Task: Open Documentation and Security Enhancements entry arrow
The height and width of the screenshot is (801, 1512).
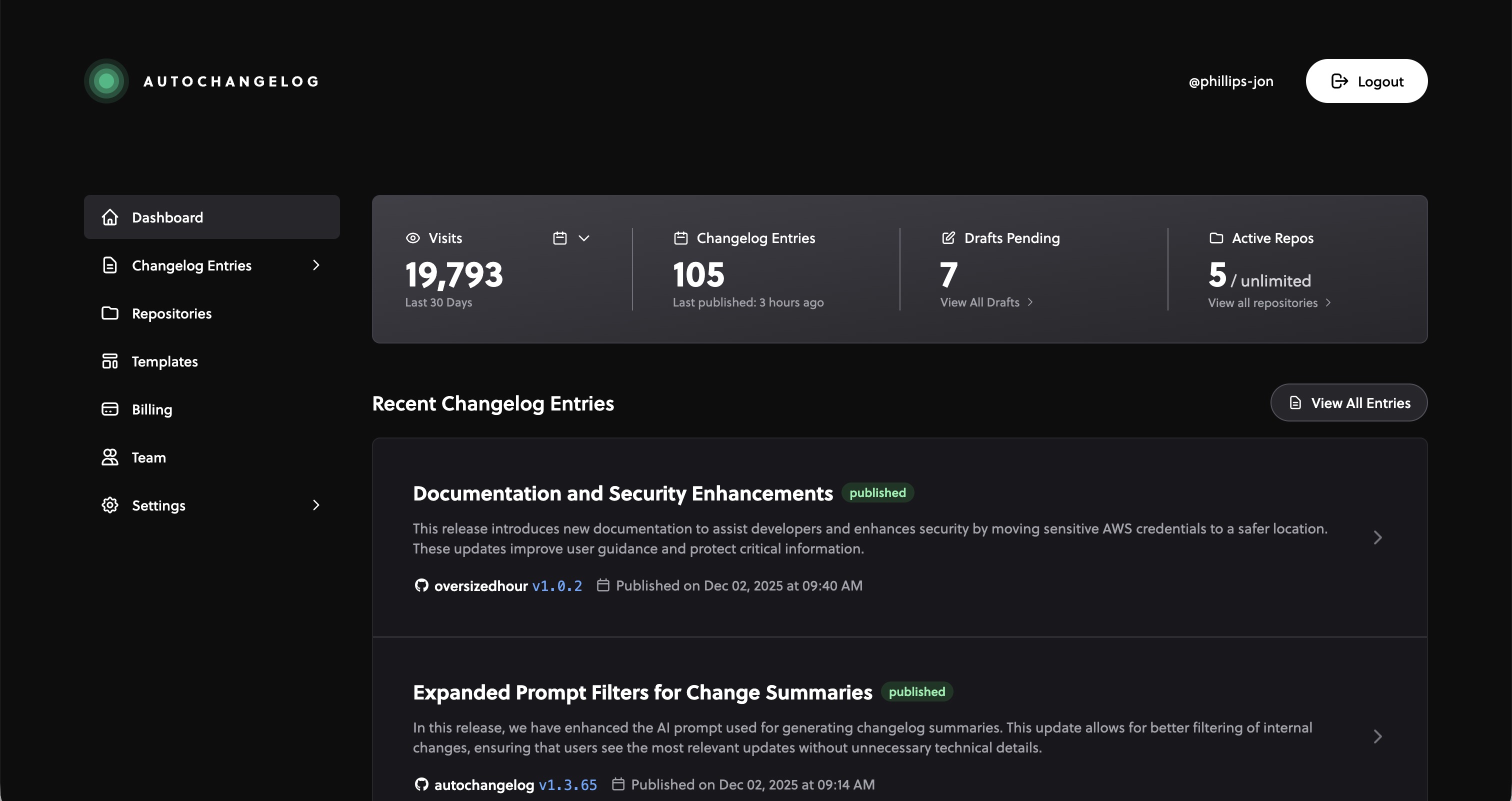Action: click(1377, 537)
